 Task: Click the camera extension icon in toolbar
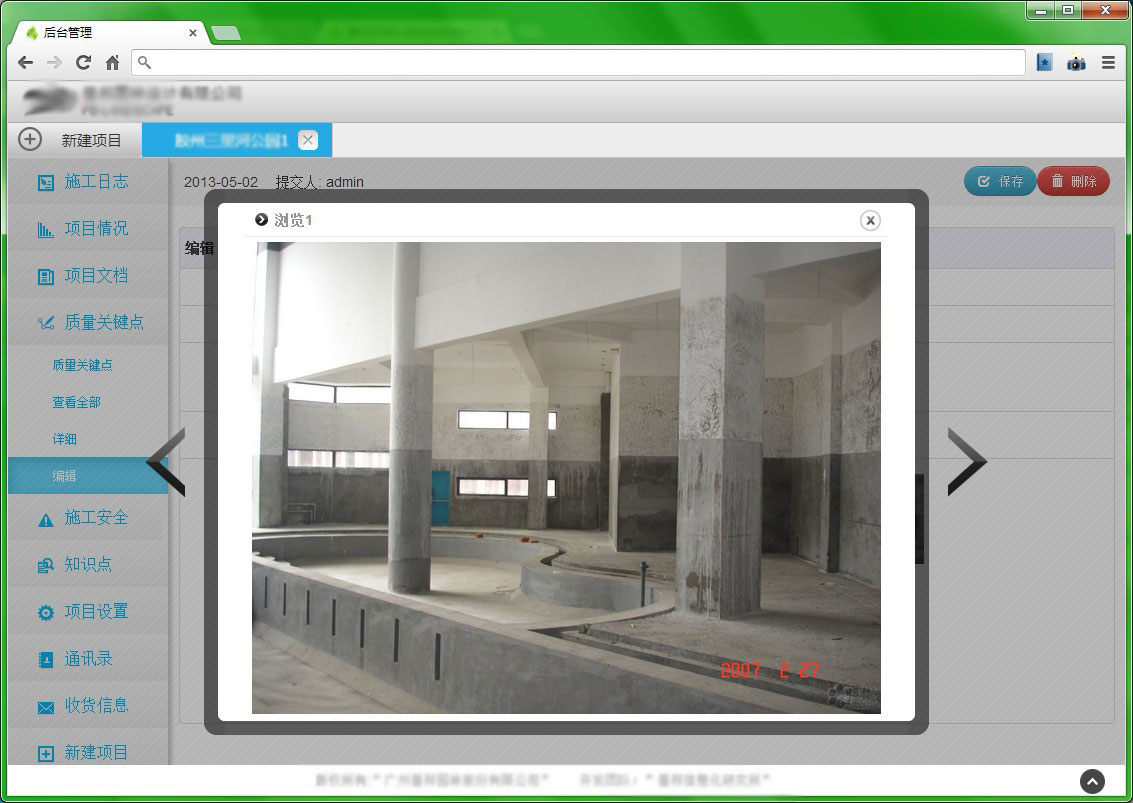(x=1076, y=63)
